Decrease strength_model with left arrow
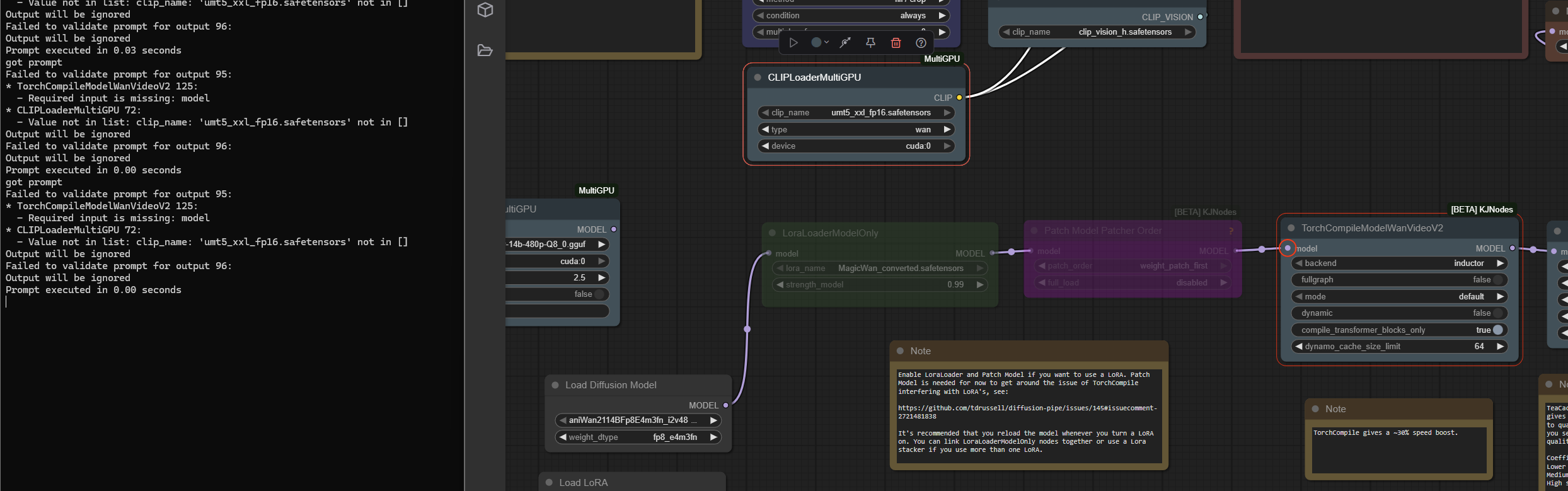The width and height of the screenshot is (1568, 491). 780,285
